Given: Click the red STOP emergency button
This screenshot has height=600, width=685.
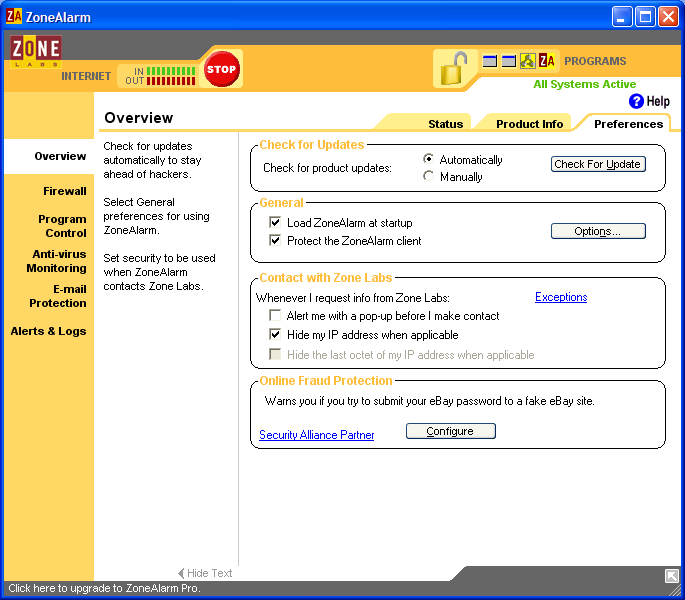Looking at the screenshot, I should [x=221, y=70].
